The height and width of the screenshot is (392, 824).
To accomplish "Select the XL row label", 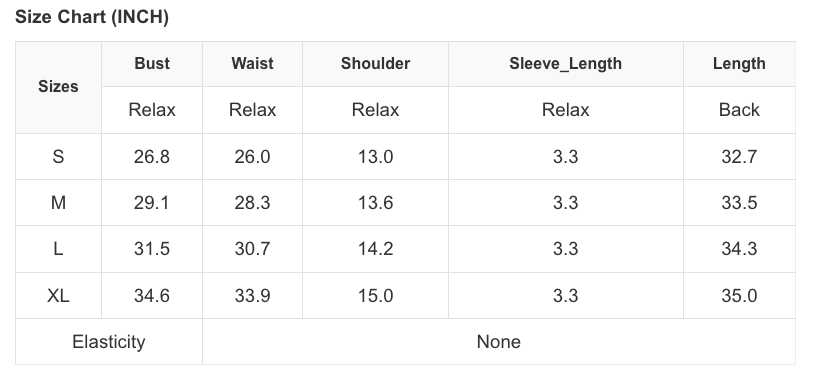I will 58,296.
